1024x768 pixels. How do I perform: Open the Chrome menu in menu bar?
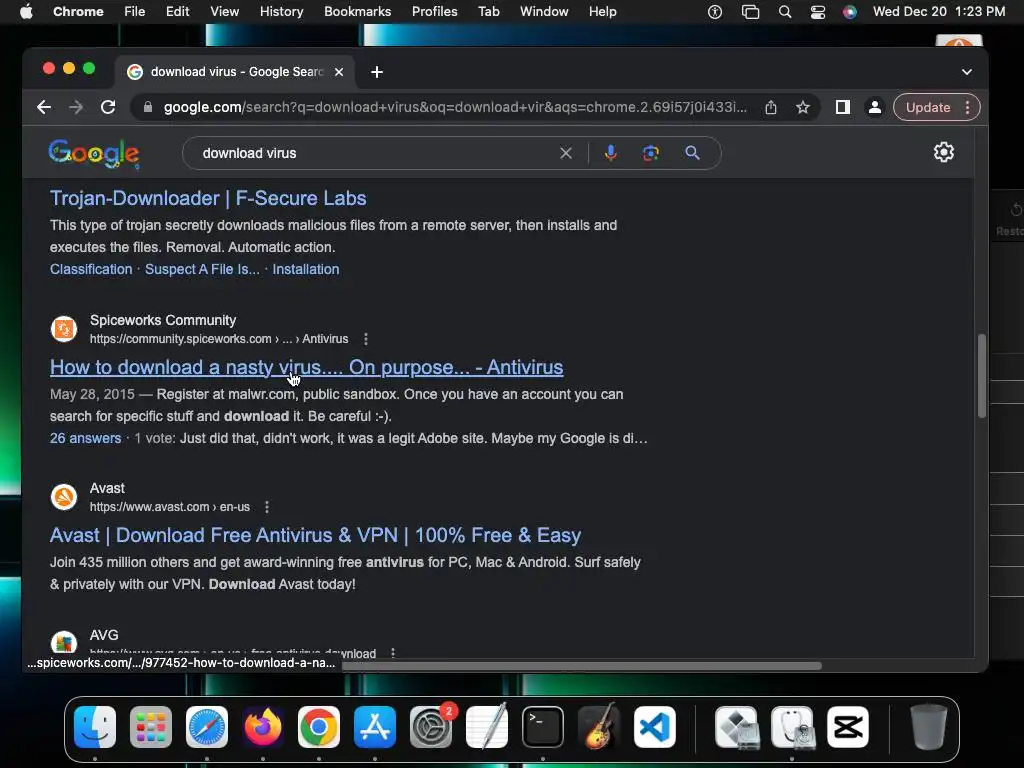78,12
